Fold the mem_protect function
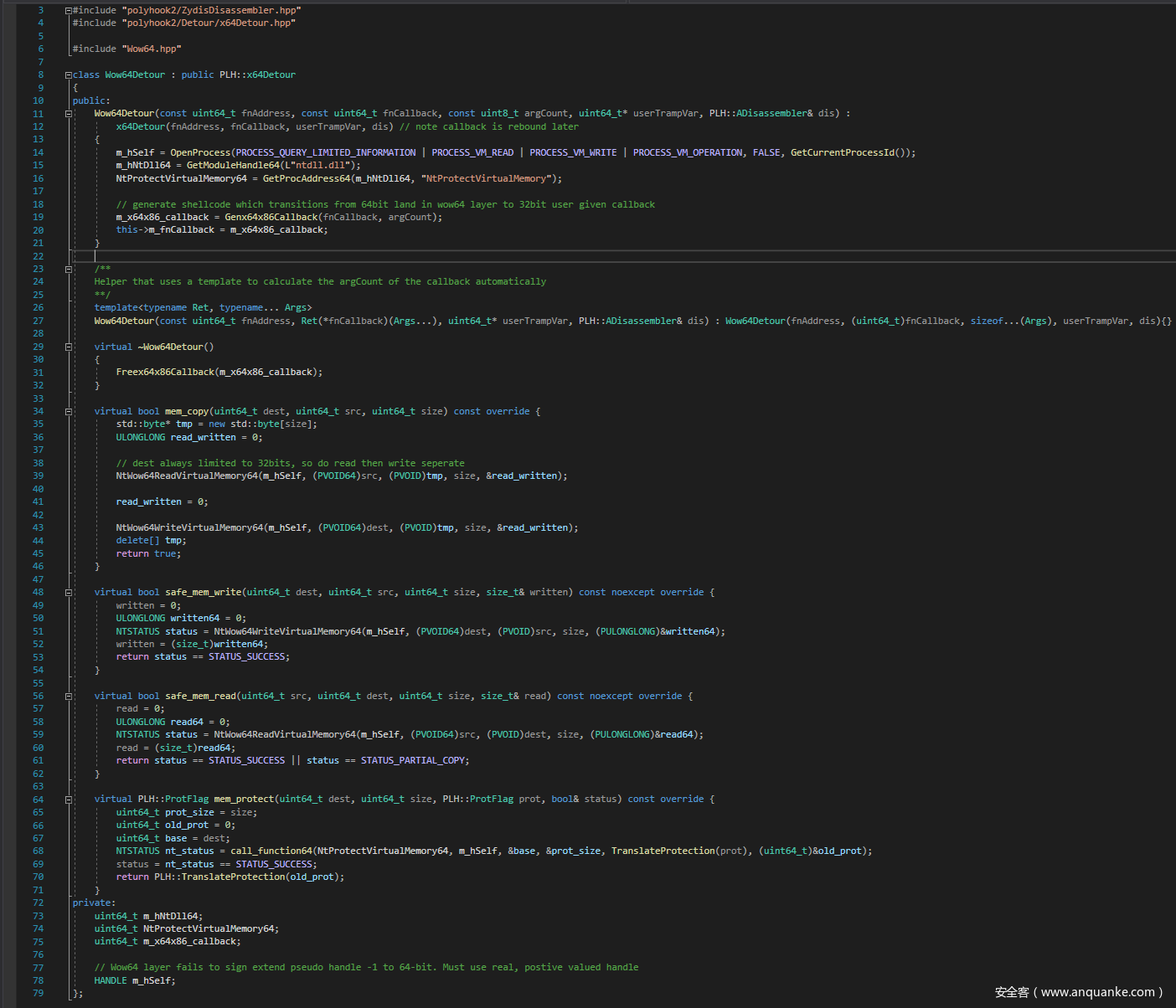 (x=69, y=800)
